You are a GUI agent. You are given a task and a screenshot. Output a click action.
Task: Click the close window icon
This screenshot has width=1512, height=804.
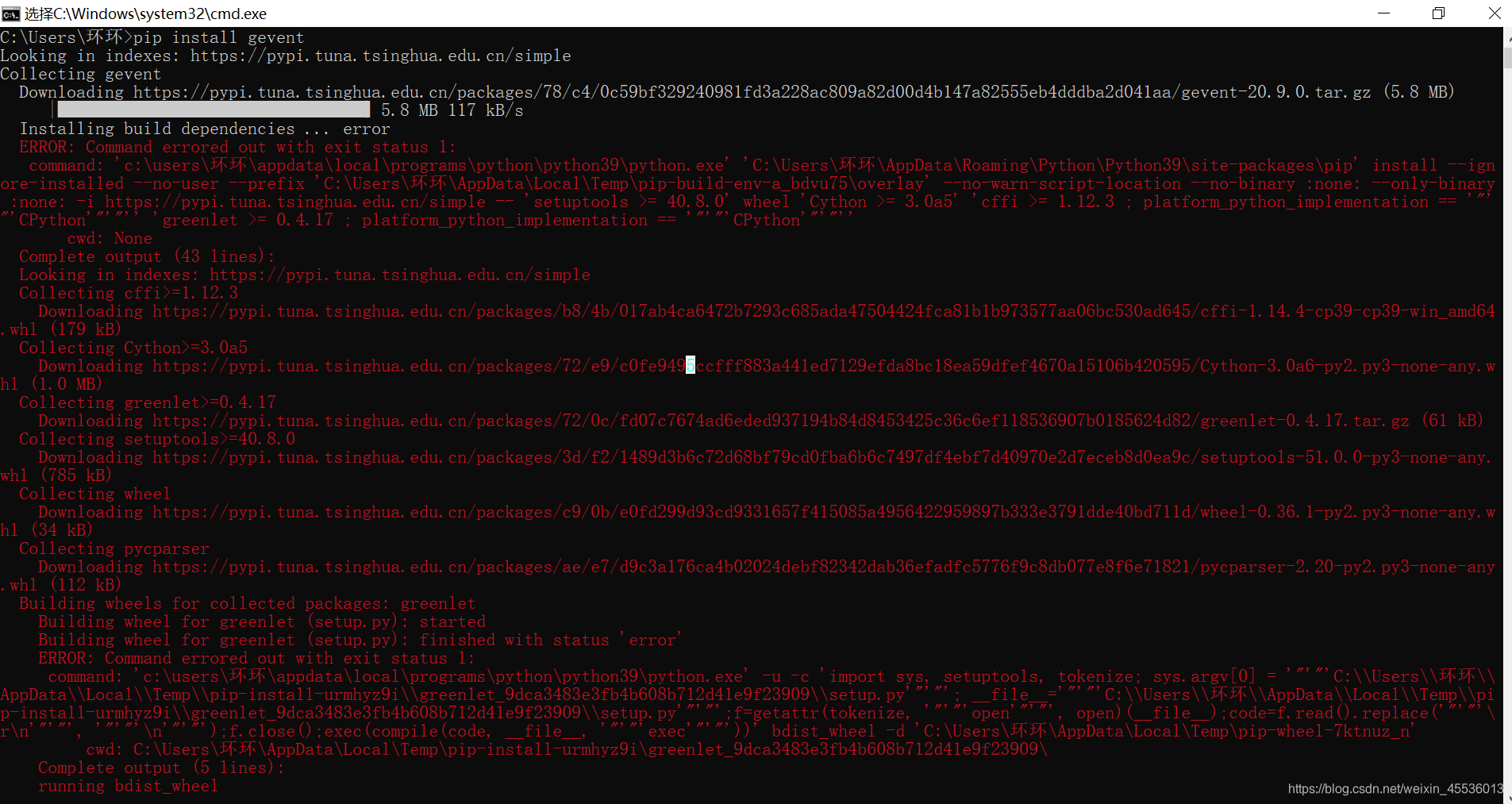1495,13
